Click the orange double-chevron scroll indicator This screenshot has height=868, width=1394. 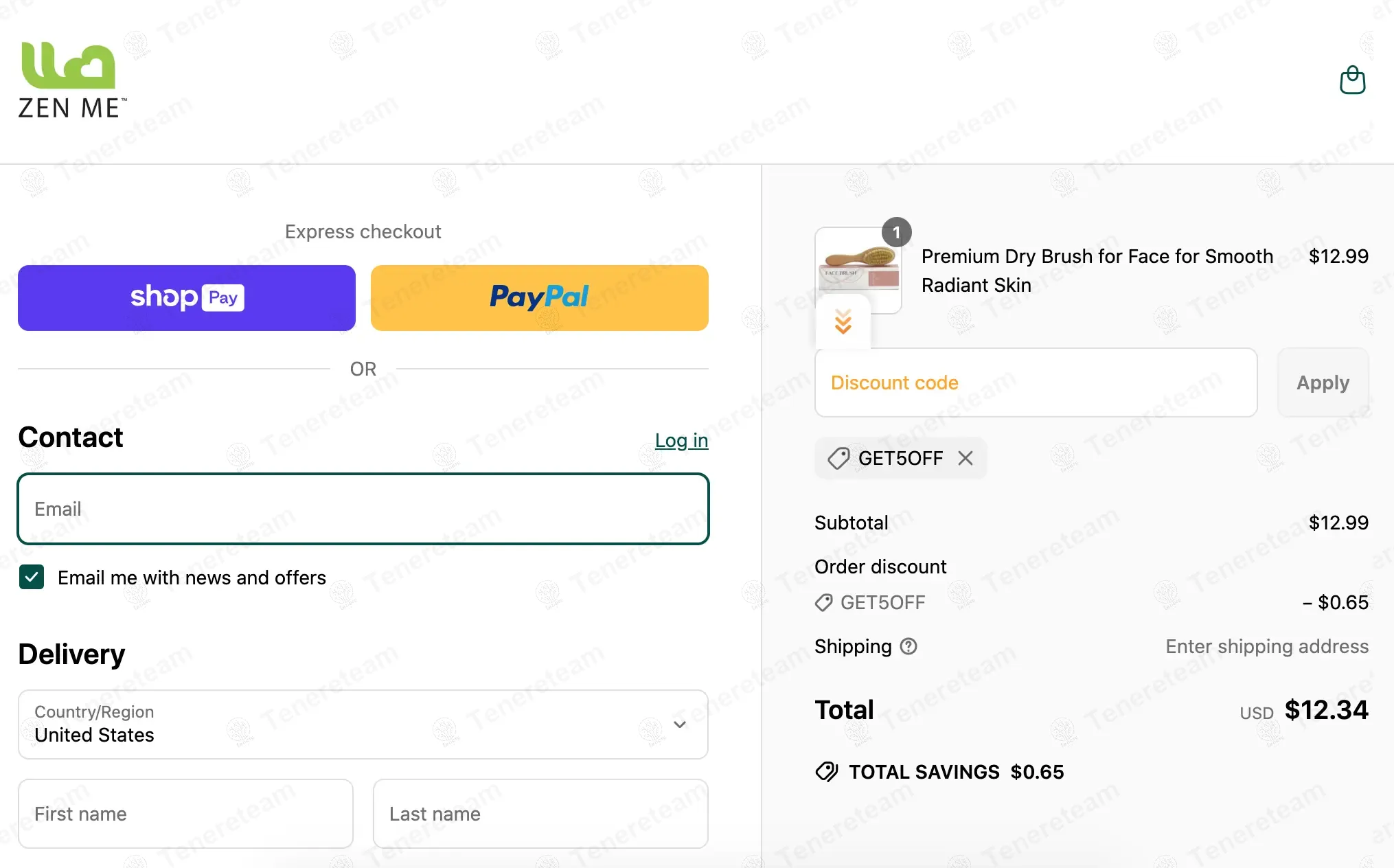pos(843,321)
